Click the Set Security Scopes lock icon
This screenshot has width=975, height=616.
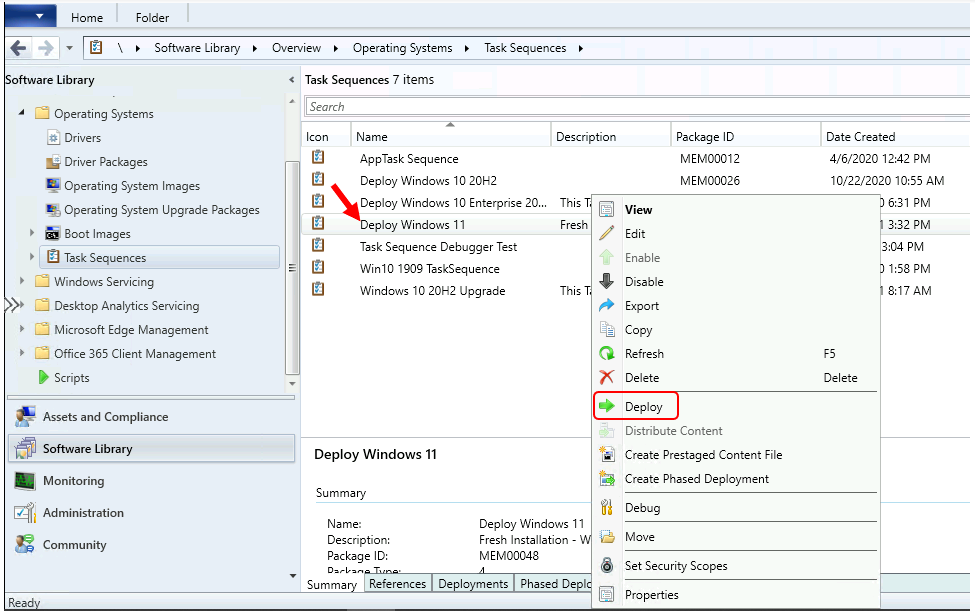click(606, 565)
